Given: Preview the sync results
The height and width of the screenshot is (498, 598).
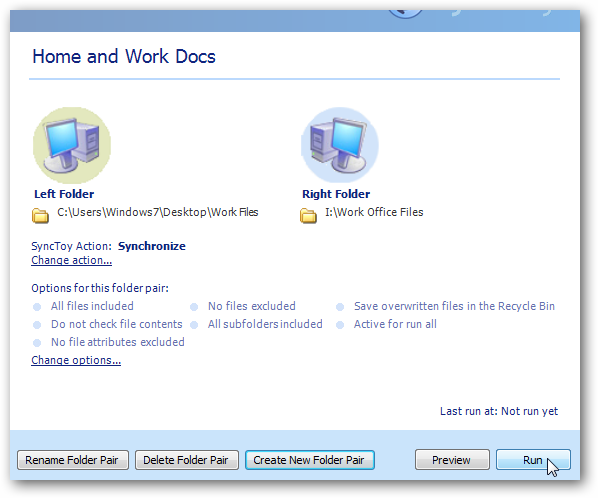Looking at the screenshot, I should point(452,460).
